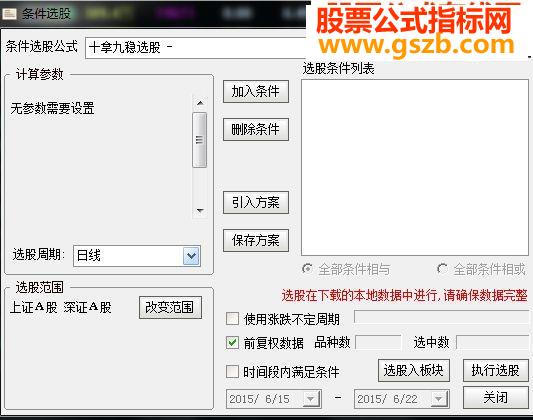Click the 条件选股 window title icon
The image size is (533, 420).
coord(10,14)
